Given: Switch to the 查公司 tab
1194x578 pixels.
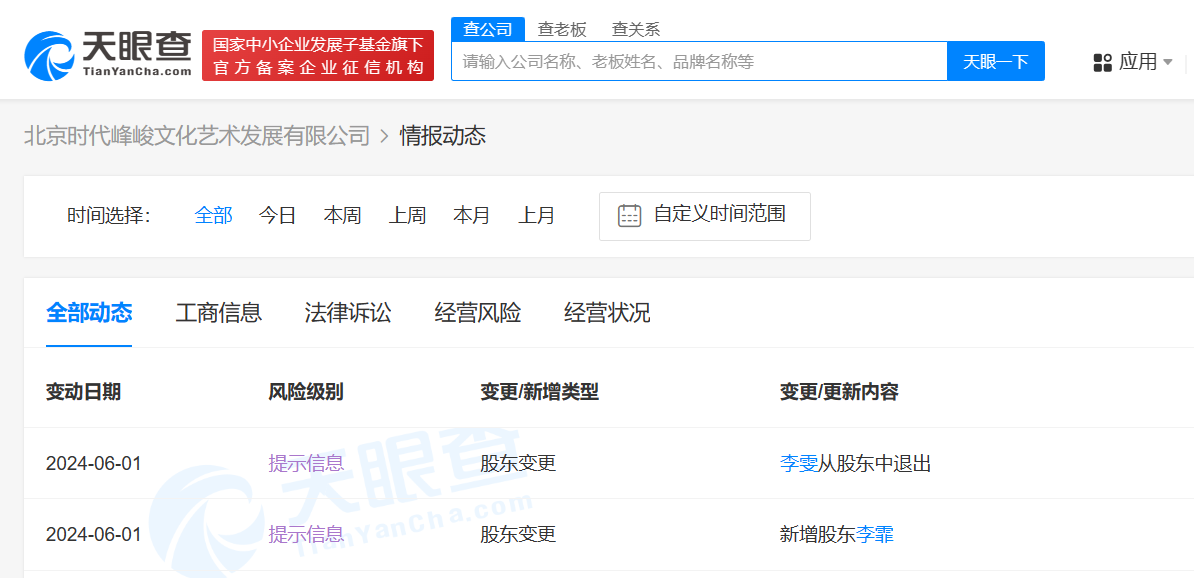Looking at the screenshot, I should (489, 29).
